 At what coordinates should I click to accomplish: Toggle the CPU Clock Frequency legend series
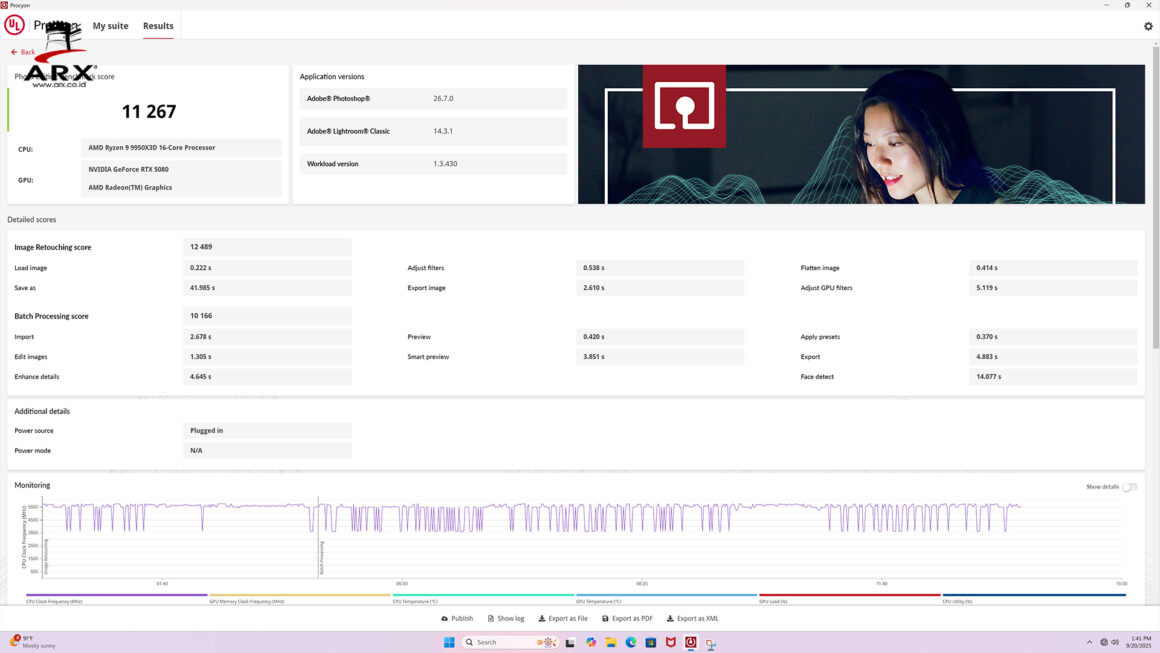click(x=116, y=598)
